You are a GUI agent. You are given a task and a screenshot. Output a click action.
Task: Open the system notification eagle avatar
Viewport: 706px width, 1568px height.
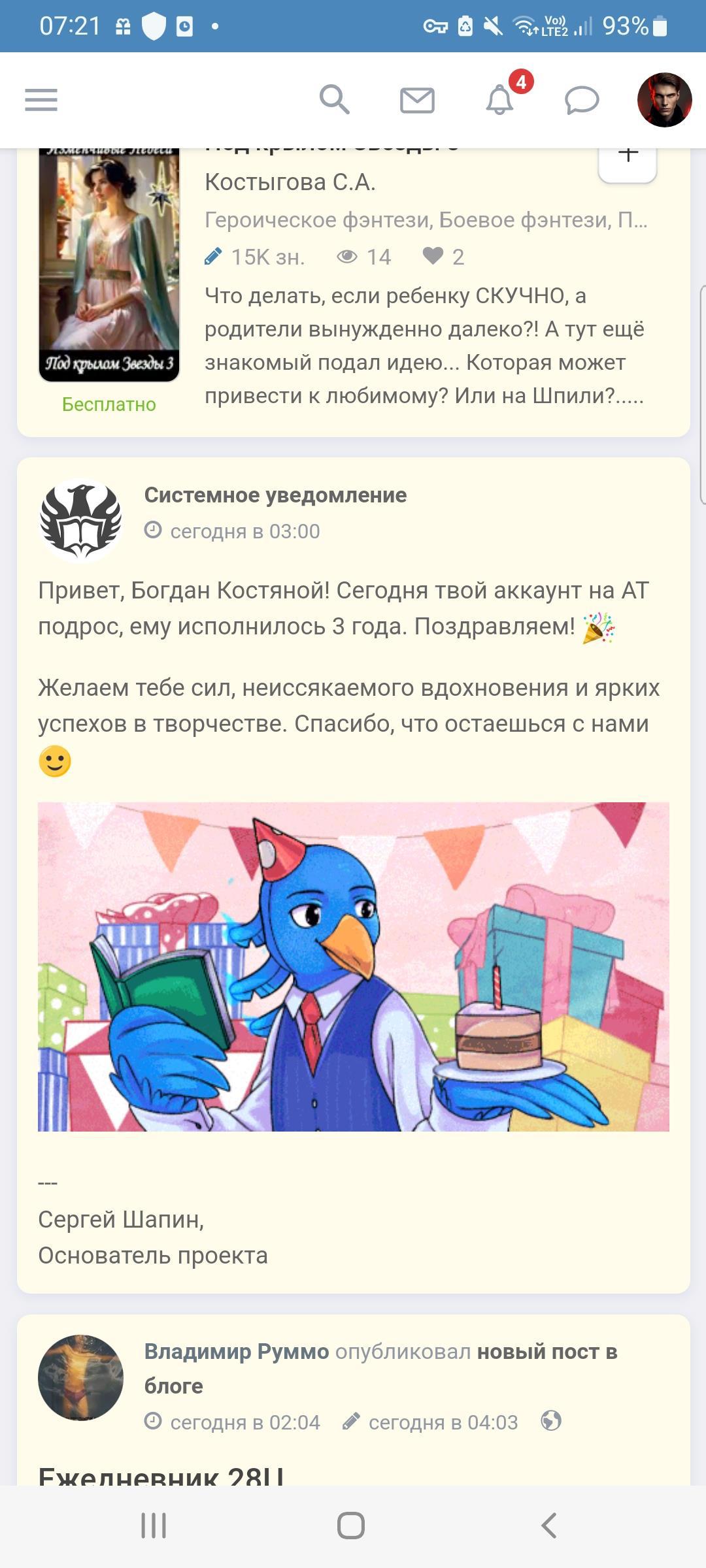tap(81, 521)
